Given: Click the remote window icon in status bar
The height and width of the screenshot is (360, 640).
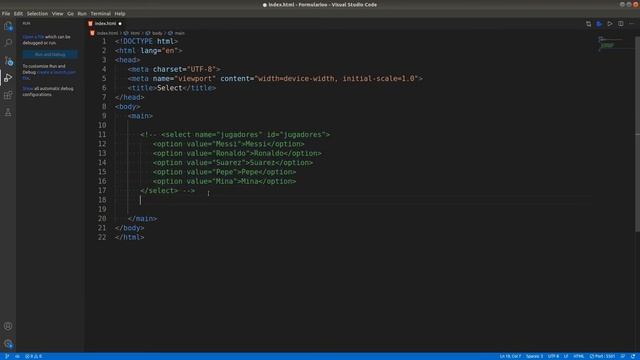Looking at the screenshot, I should pyautogui.click(x=7, y=356).
